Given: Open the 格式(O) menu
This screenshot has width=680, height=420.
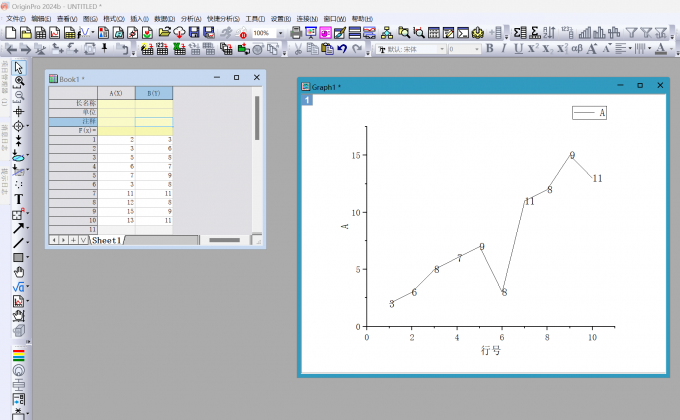Looking at the screenshot, I should pyautogui.click(x=114, y=19).
